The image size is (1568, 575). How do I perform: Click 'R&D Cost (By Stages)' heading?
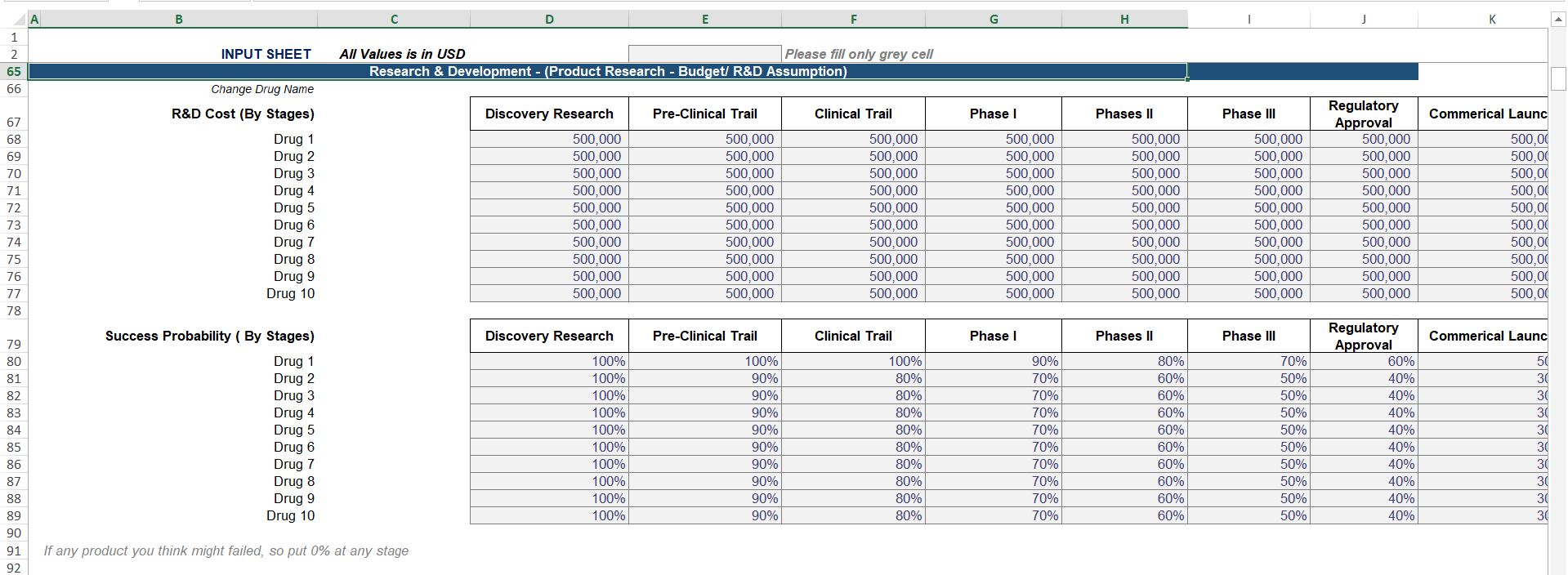[x=243, y=114]
